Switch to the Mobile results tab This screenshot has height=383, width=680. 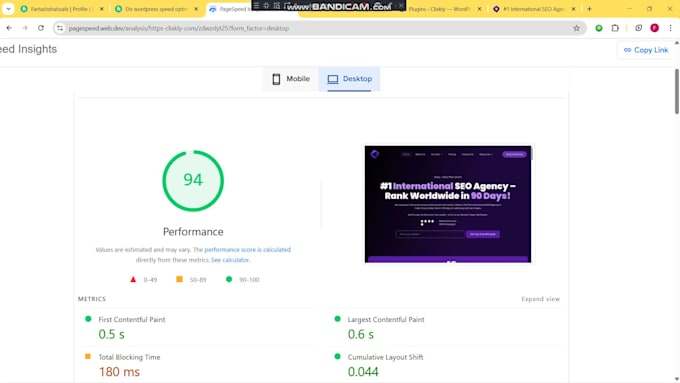coord(291,79)
